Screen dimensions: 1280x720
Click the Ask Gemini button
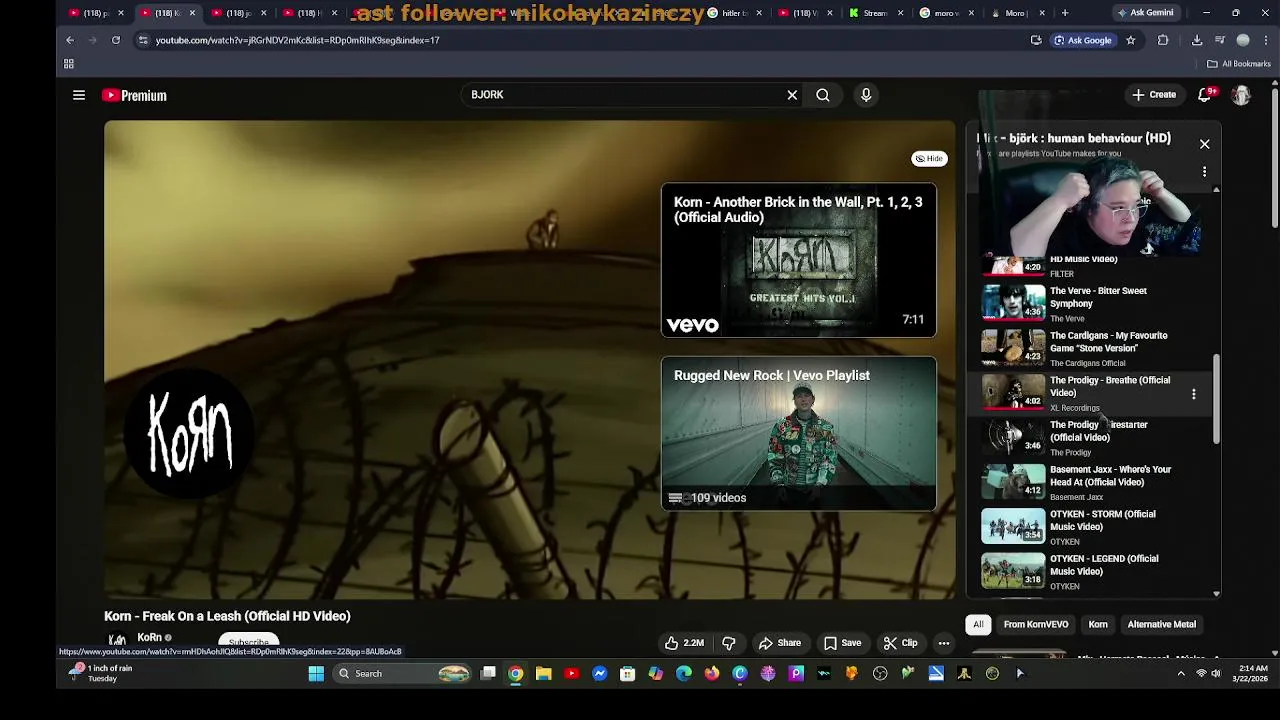click(1145, 13)
